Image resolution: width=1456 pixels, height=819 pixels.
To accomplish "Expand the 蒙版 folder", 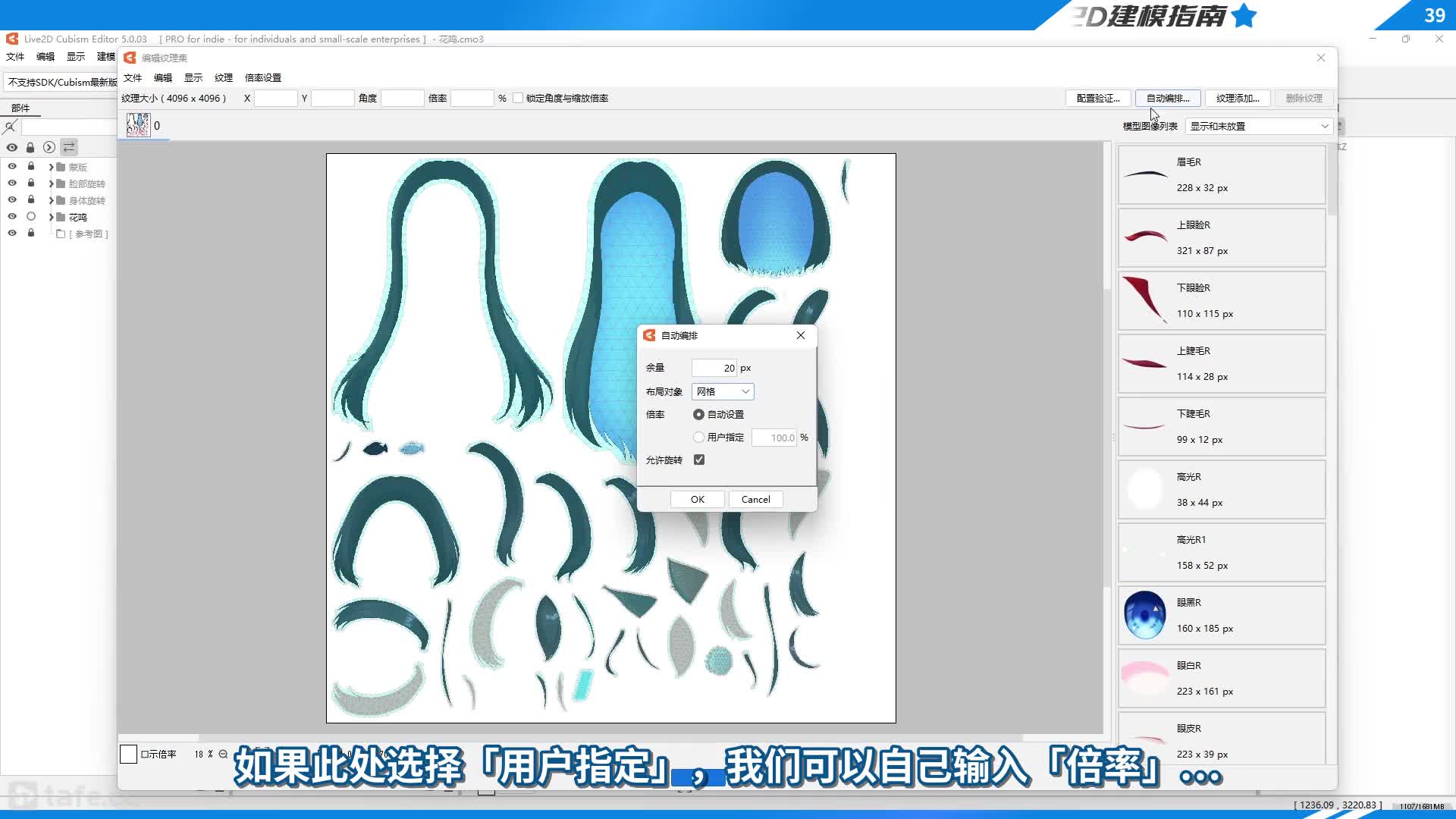I will point(51,167).
